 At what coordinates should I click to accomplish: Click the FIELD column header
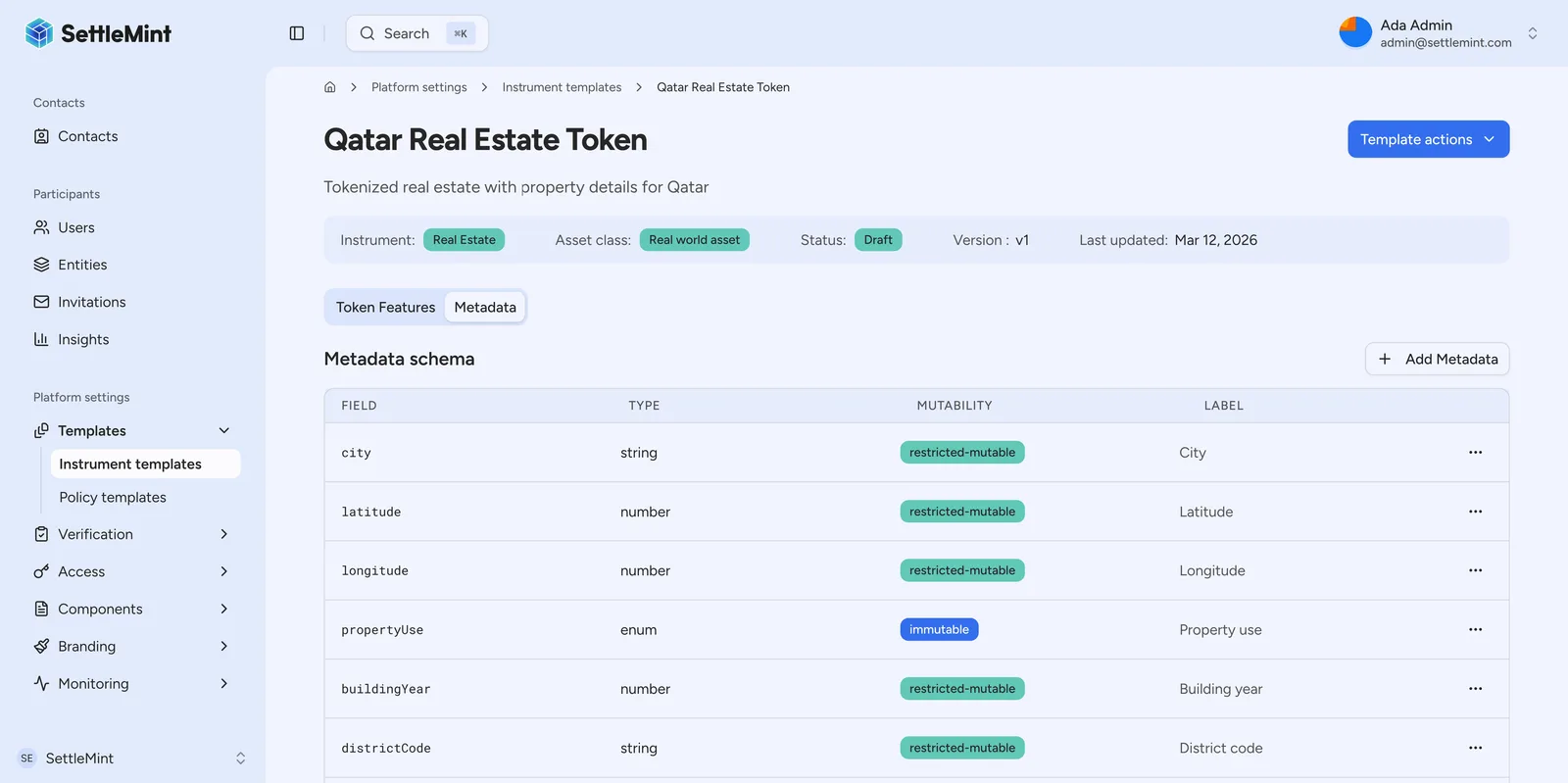(x=359, y=406)
